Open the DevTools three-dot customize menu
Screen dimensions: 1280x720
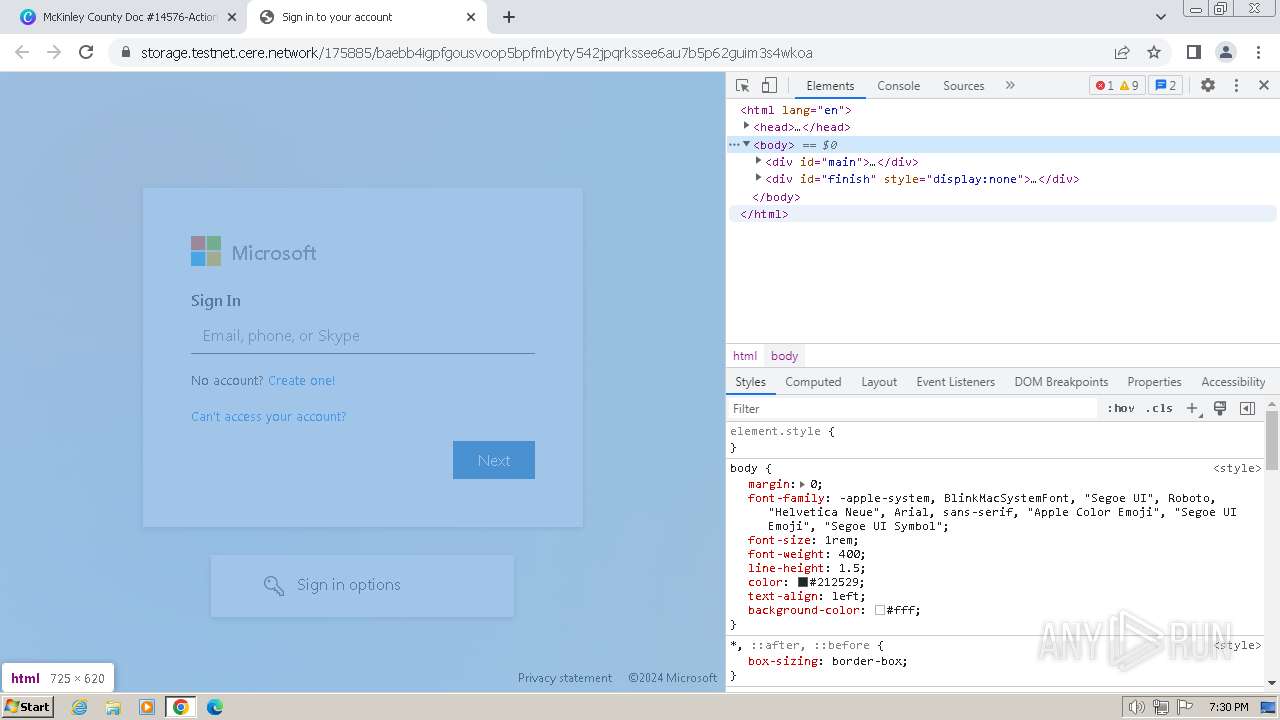[x=1236, y=86]
